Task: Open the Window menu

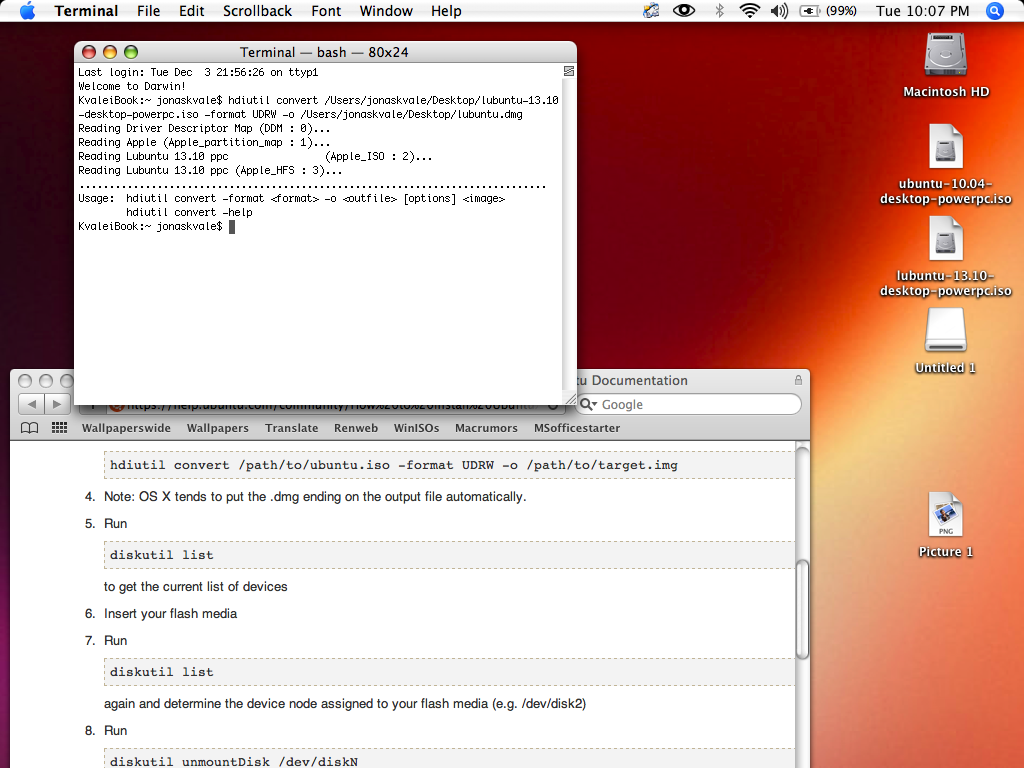Action: tap(386, 11)
